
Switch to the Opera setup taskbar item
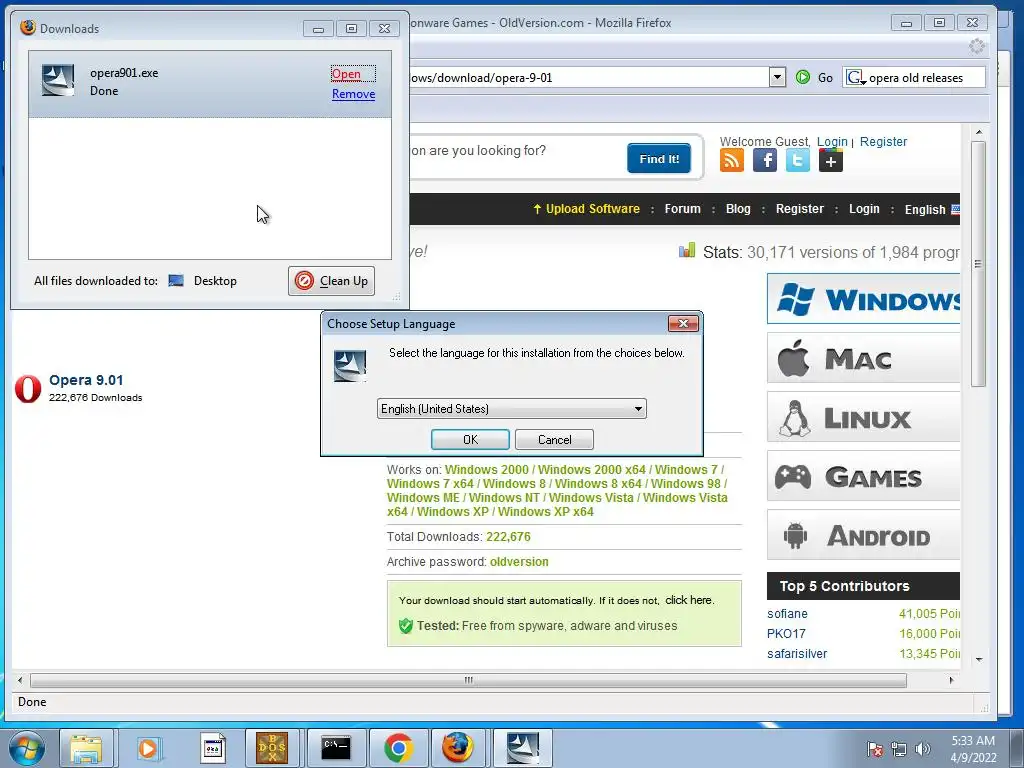click(522, 748)
